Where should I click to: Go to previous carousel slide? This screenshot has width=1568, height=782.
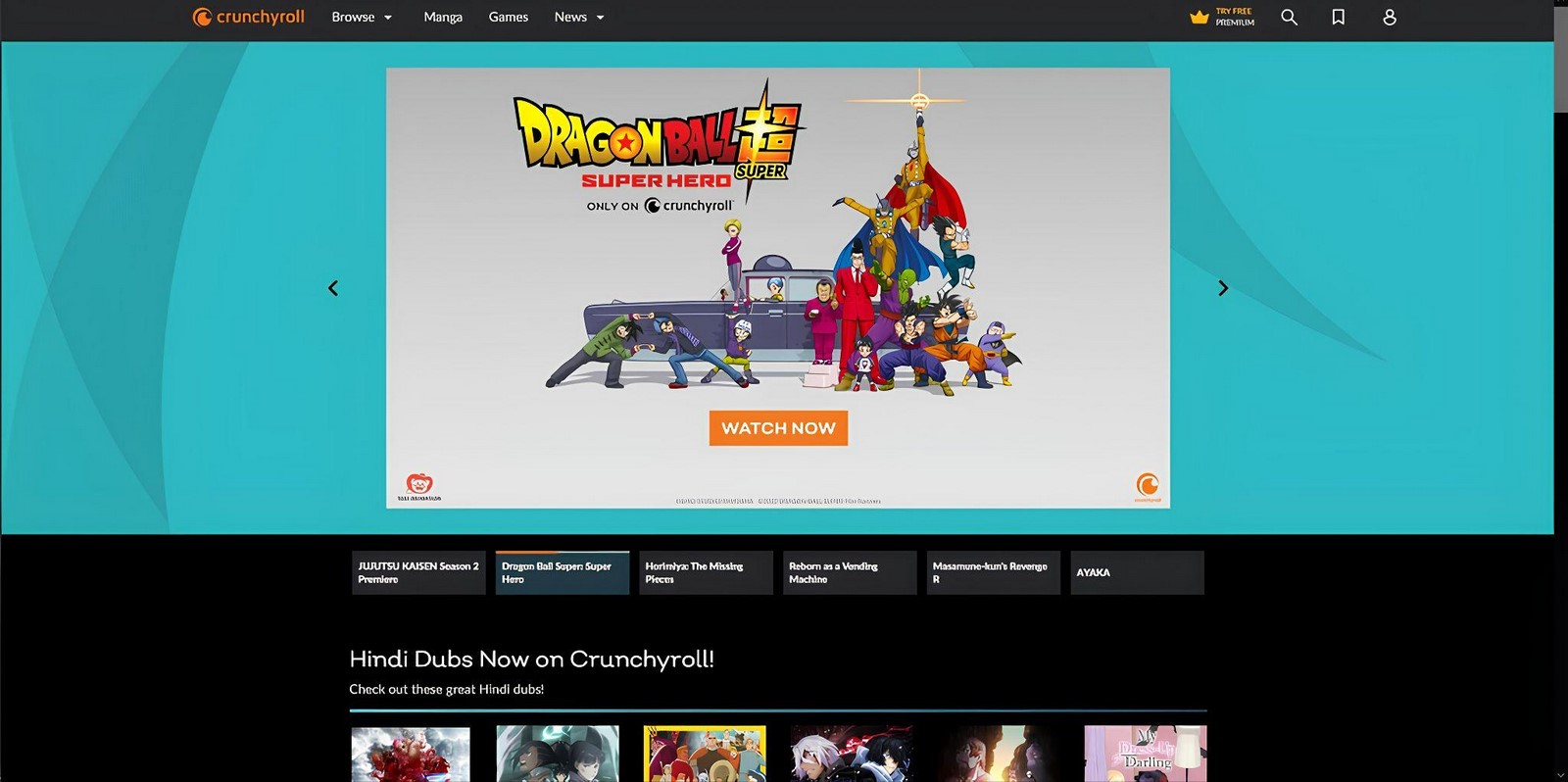[x=333, y=288]
